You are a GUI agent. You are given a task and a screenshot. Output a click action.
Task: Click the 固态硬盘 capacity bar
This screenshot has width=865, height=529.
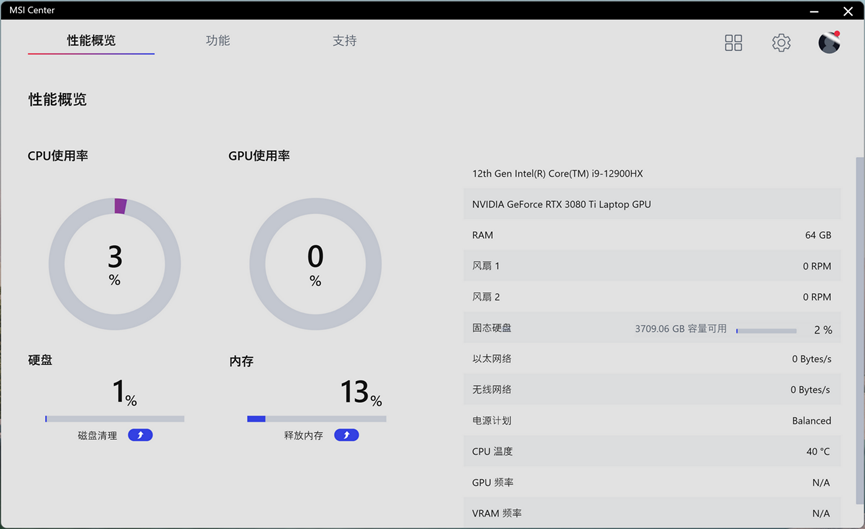(766, 330)
